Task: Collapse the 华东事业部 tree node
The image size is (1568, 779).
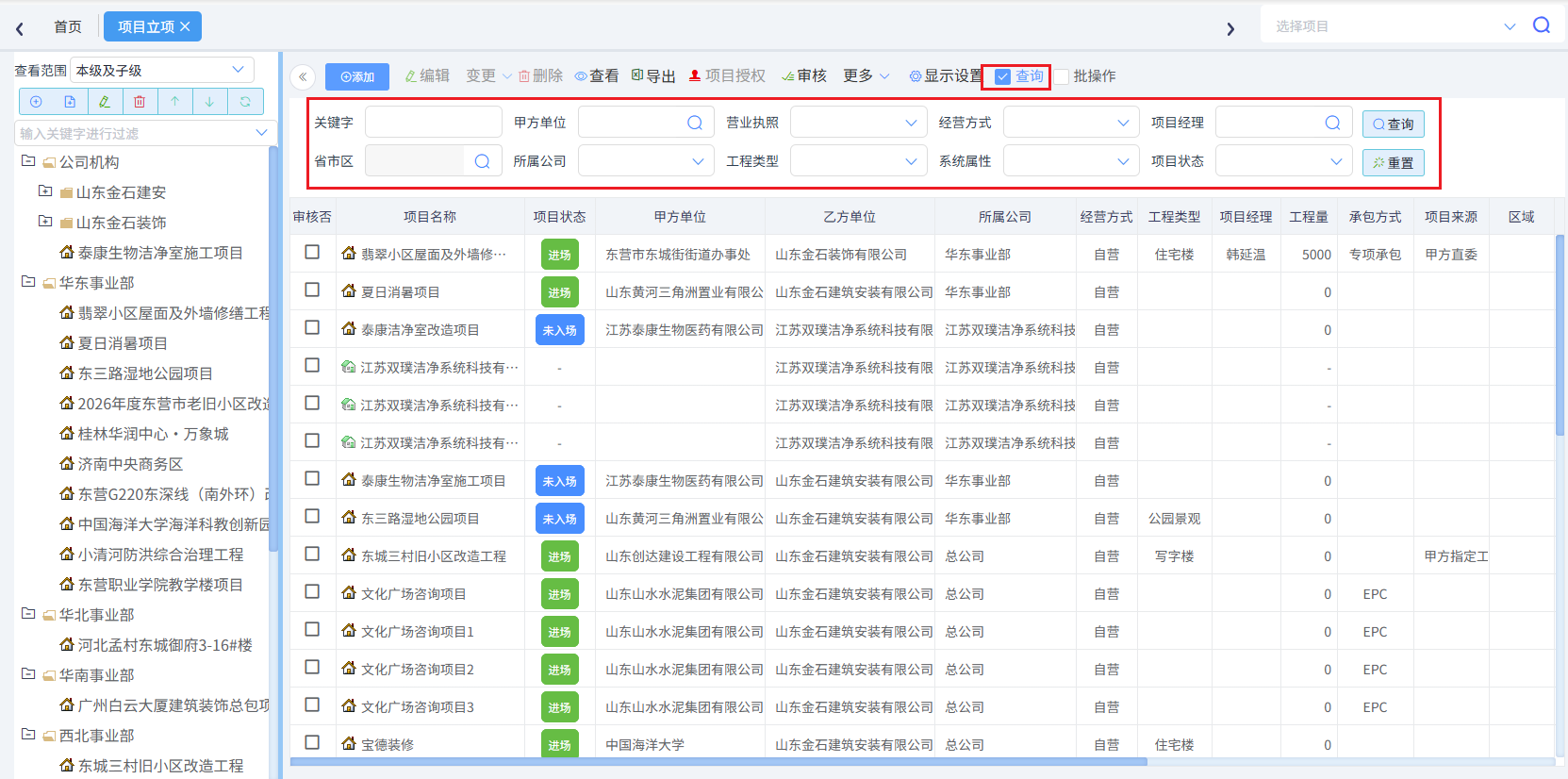Action: 28,282
